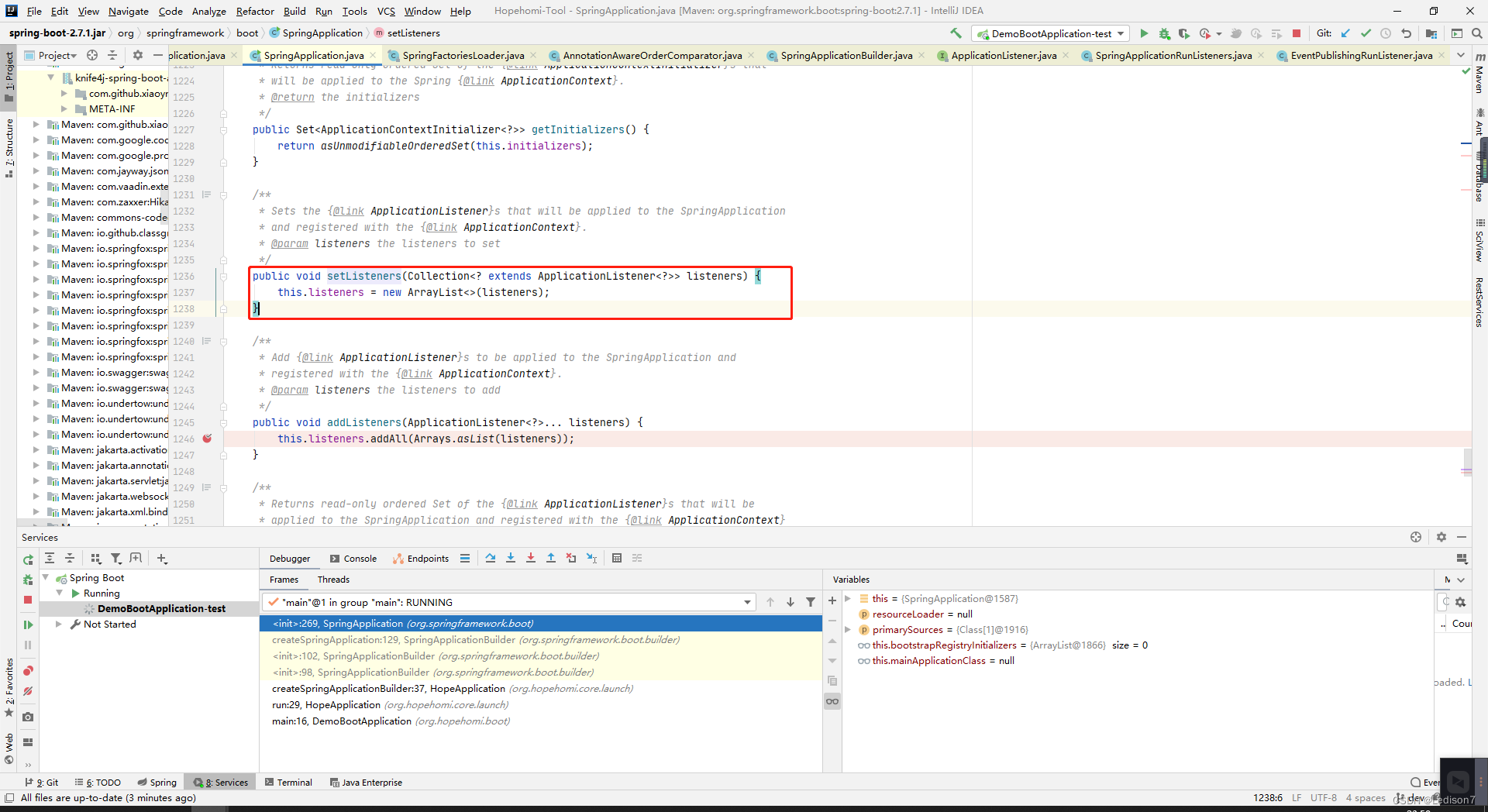
Task: Run DemoBootApplication-test with green play icon
Action: [1144, 33]
